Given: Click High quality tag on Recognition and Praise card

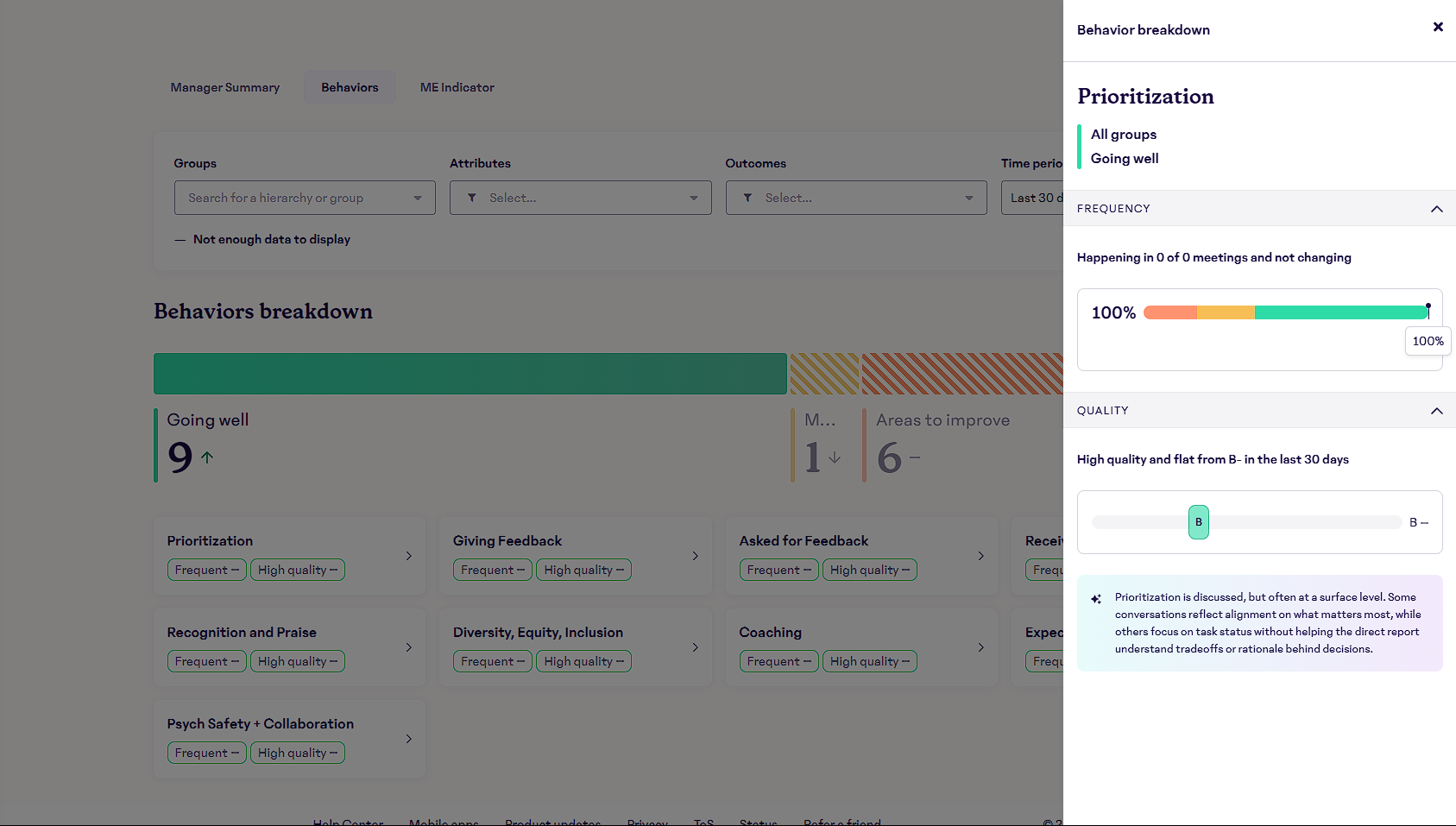Looking at the screenshot, I should click(298, 661).
